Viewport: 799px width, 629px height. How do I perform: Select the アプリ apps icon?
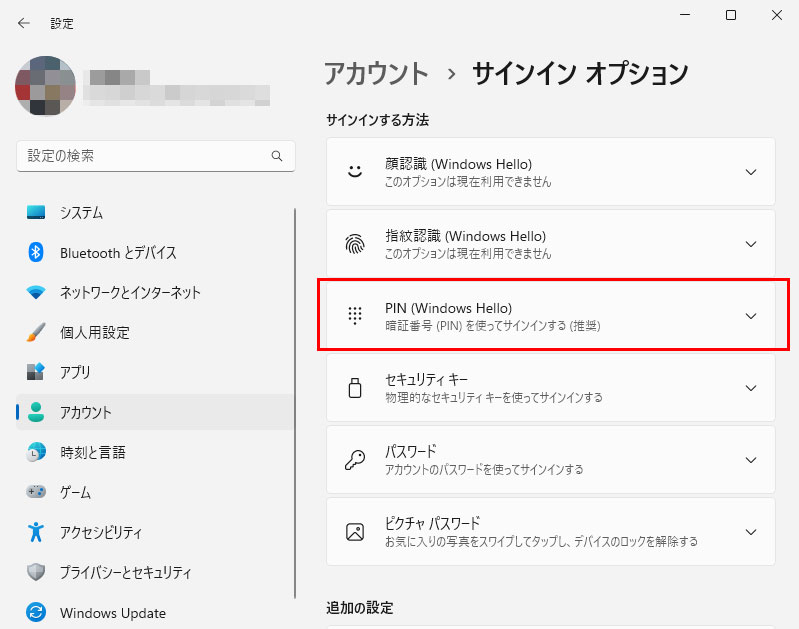pyautogui.click(x=36, y=372)
